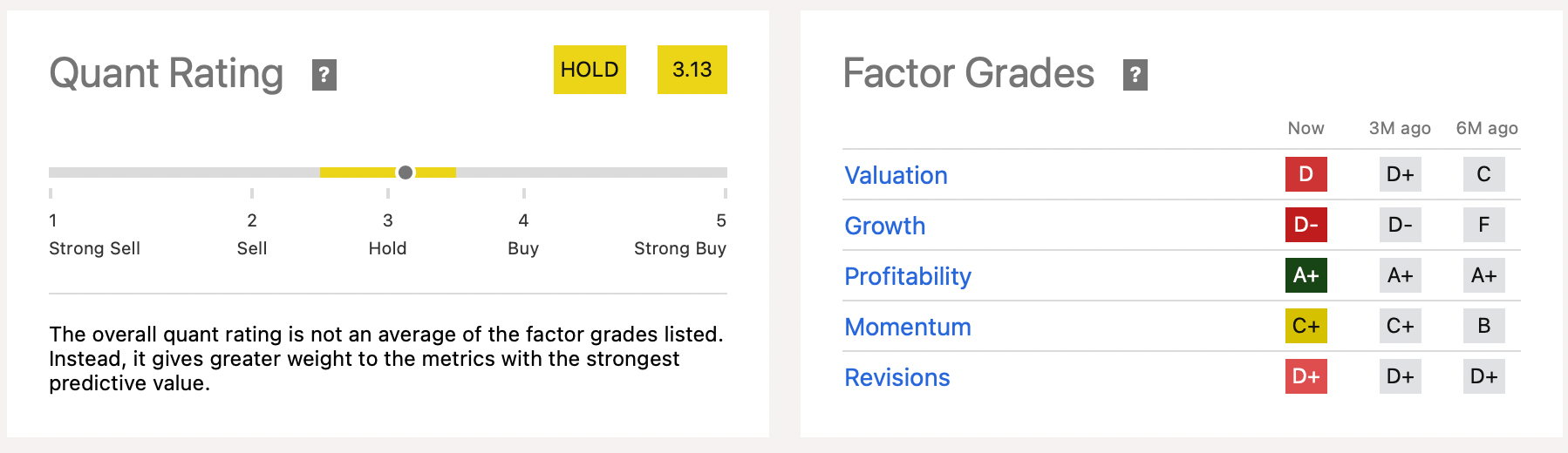Screen dimensions: 1568x453
Task: Click Valuation grade D+ from 3M ago
Action: coord(1400,174)
